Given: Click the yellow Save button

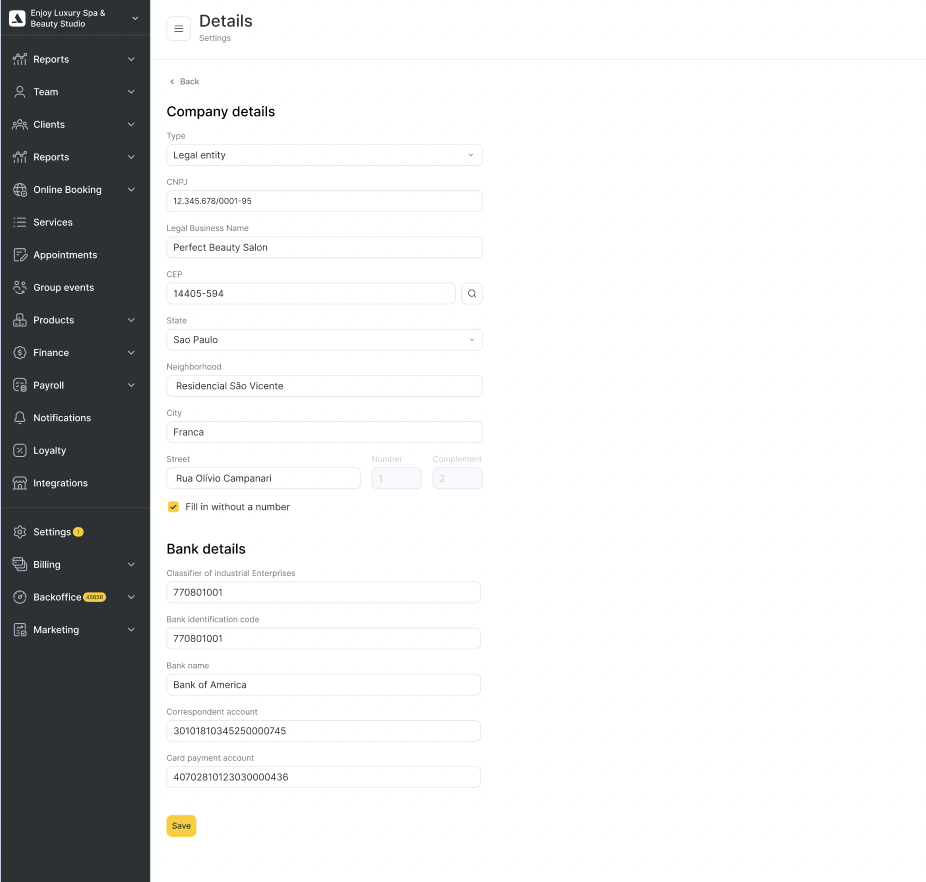Looking at the screenshot, I should click(181, 826).
